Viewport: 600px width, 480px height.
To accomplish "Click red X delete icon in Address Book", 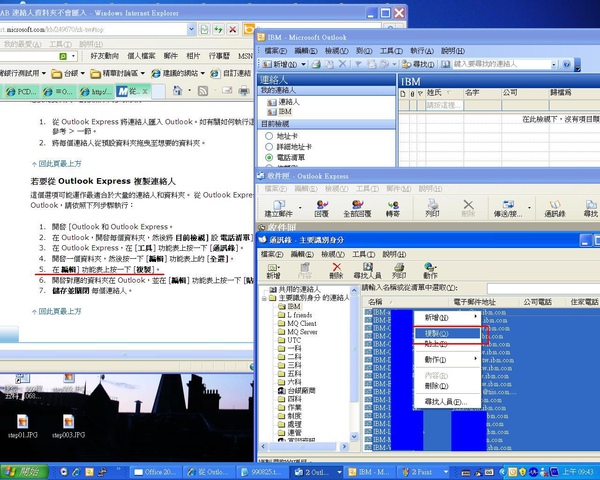I will [336, 270].
